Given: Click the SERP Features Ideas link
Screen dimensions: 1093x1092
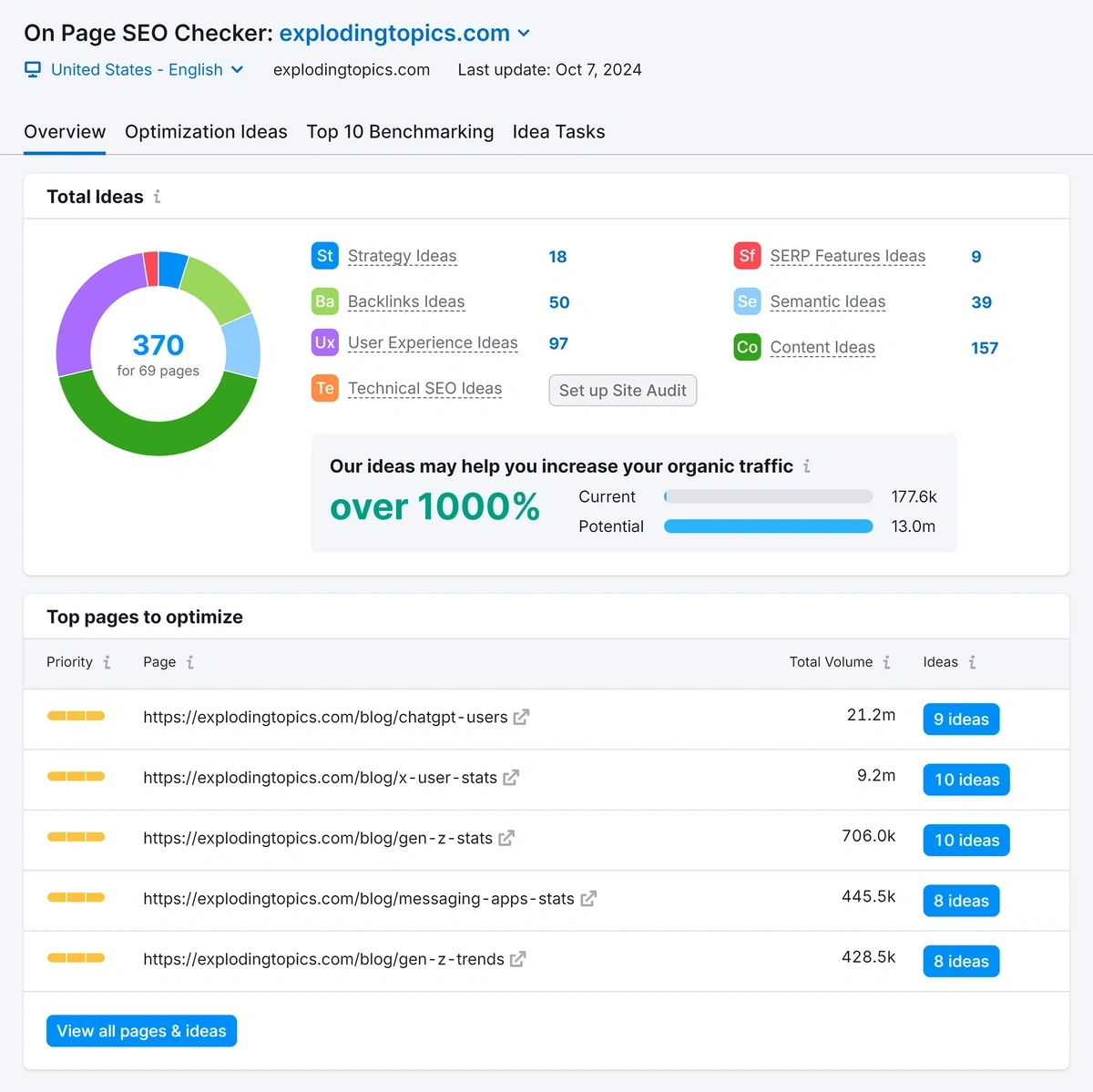Looking at the screenshot, I should click(848, 256).
